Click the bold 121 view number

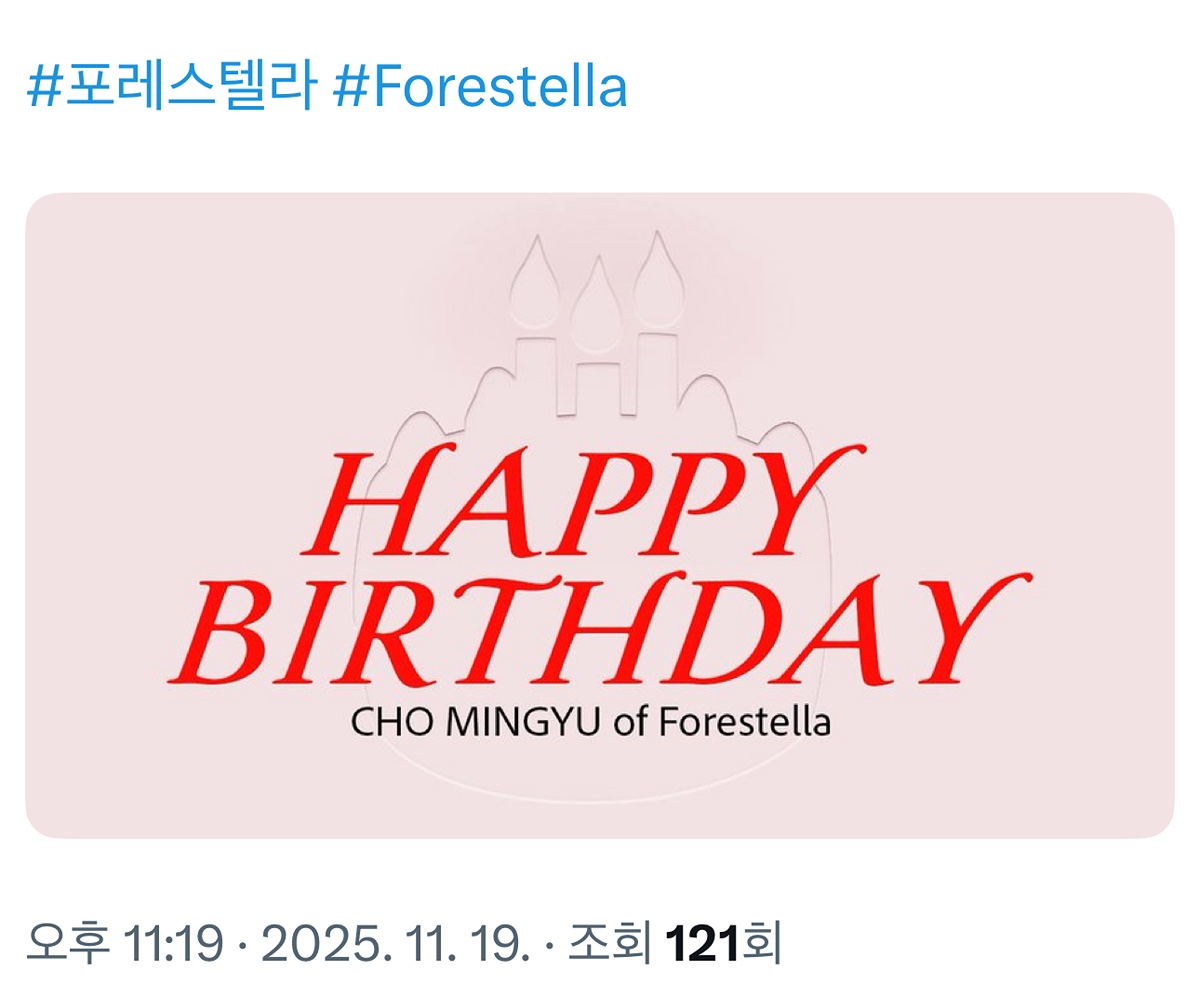click(x=702, y=942)
